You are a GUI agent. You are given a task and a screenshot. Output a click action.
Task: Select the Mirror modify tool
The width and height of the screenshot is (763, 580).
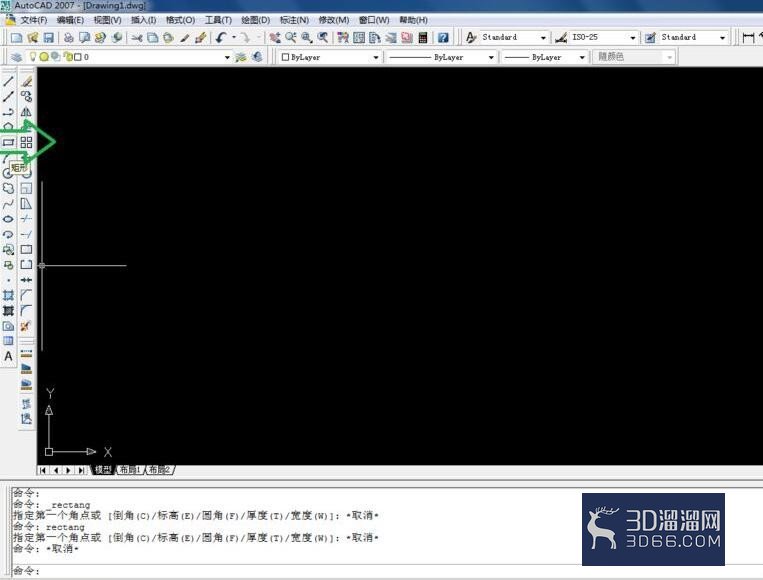[26, 112]
